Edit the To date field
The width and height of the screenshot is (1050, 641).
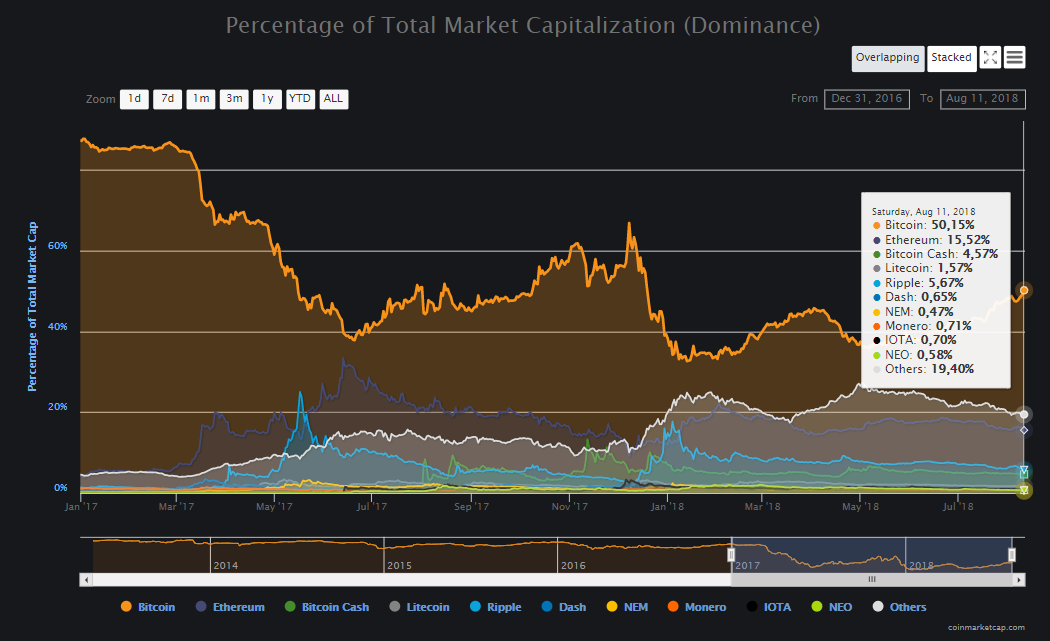tap(982, 99)
